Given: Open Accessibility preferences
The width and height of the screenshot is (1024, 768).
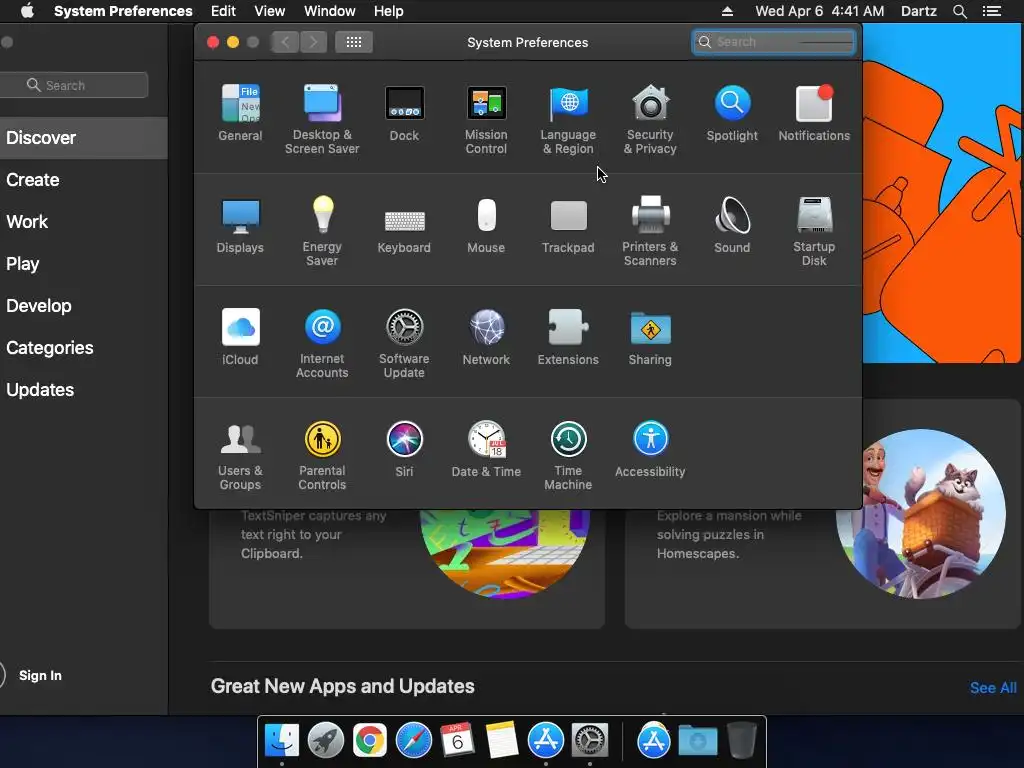Looking at the screenshot, I should pos(650,449).
